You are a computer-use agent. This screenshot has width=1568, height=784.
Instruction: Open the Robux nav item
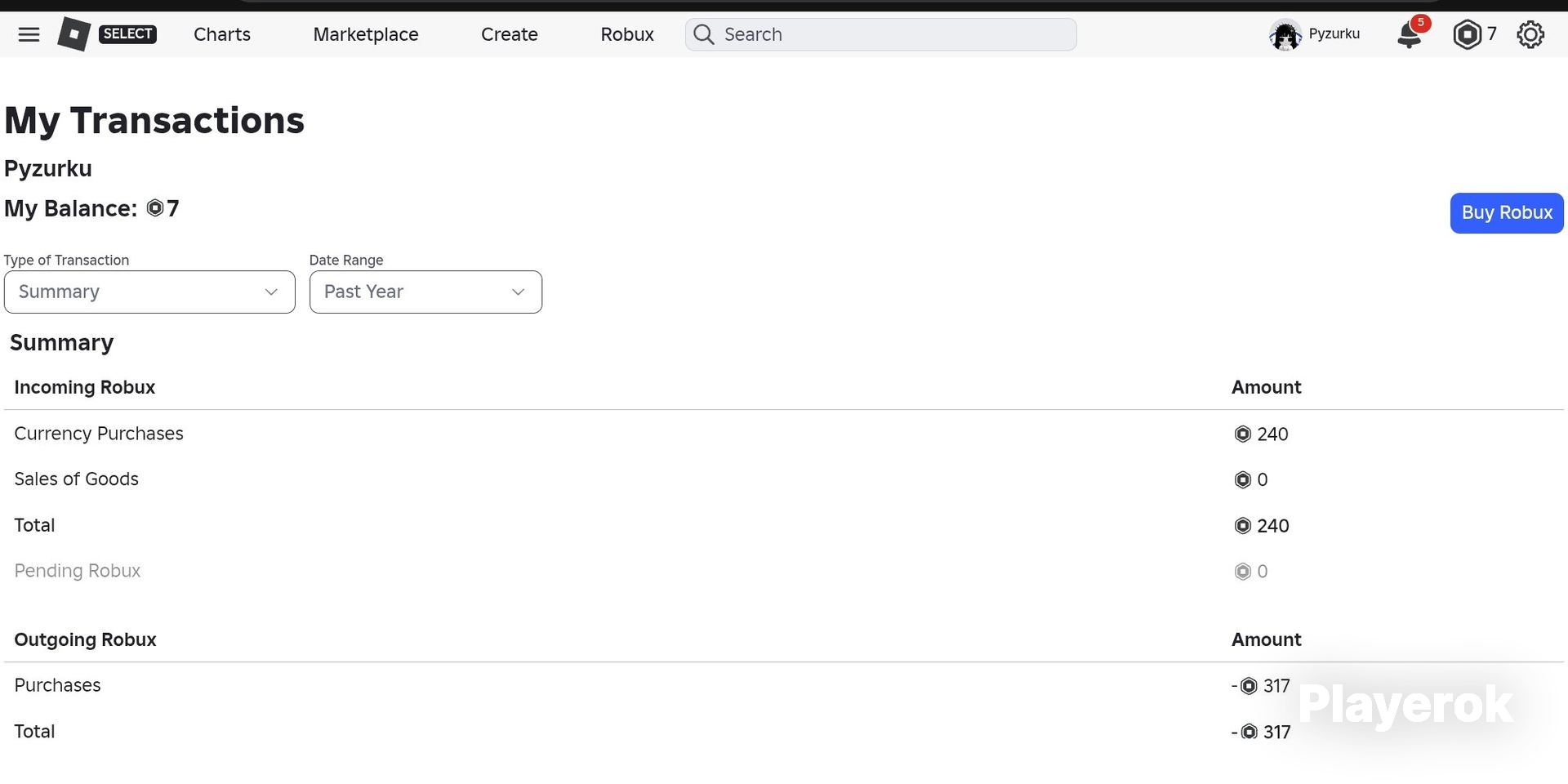(x=627, y=34)
